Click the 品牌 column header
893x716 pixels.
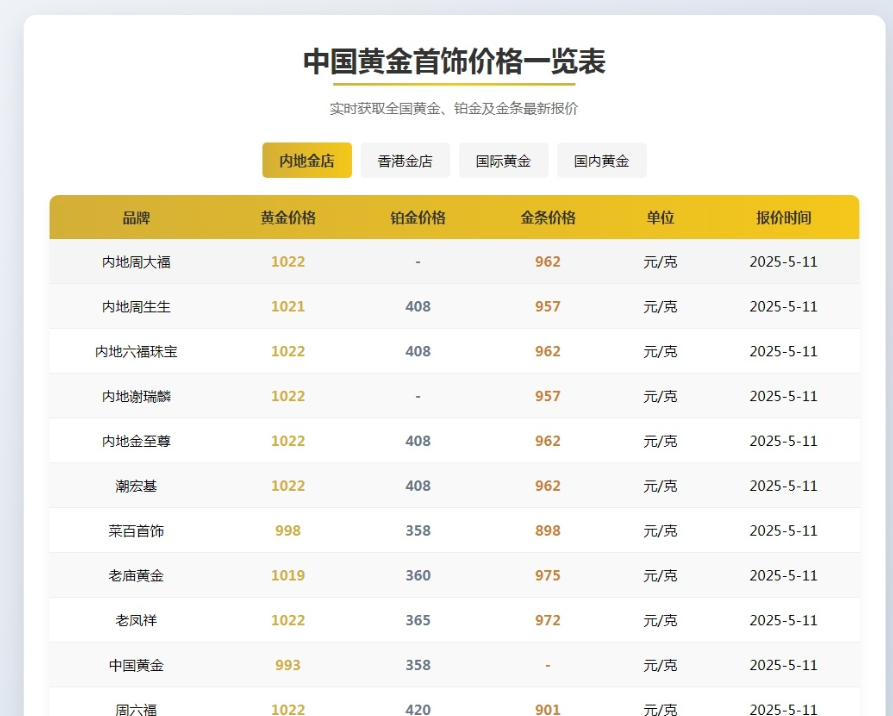coord(136,218)
